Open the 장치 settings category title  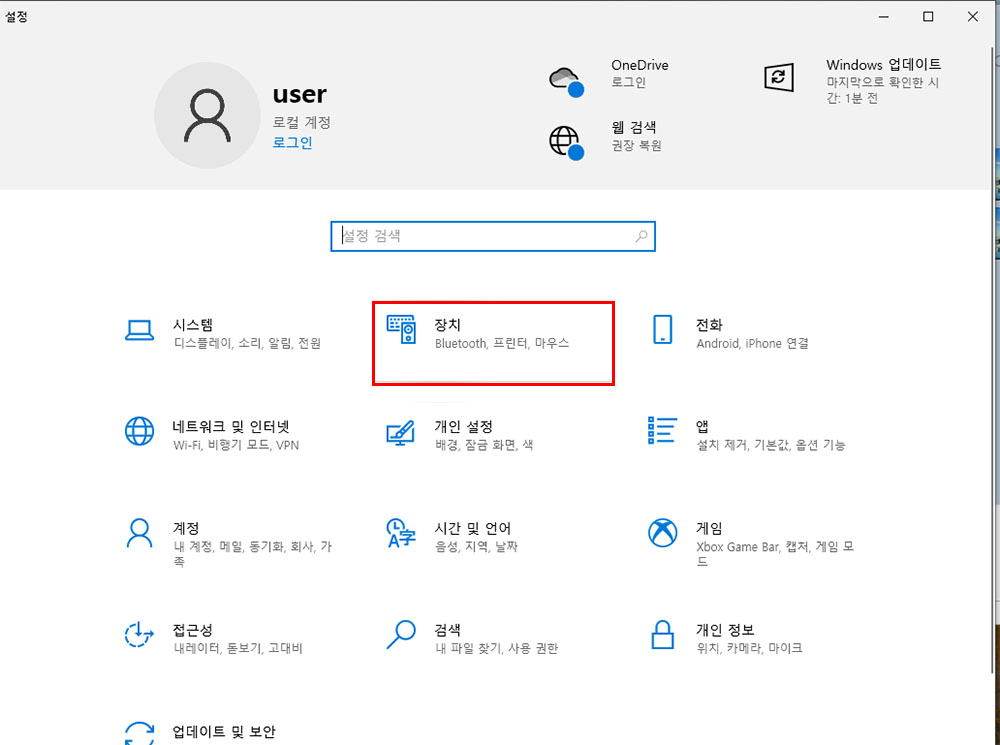[447, 325]
